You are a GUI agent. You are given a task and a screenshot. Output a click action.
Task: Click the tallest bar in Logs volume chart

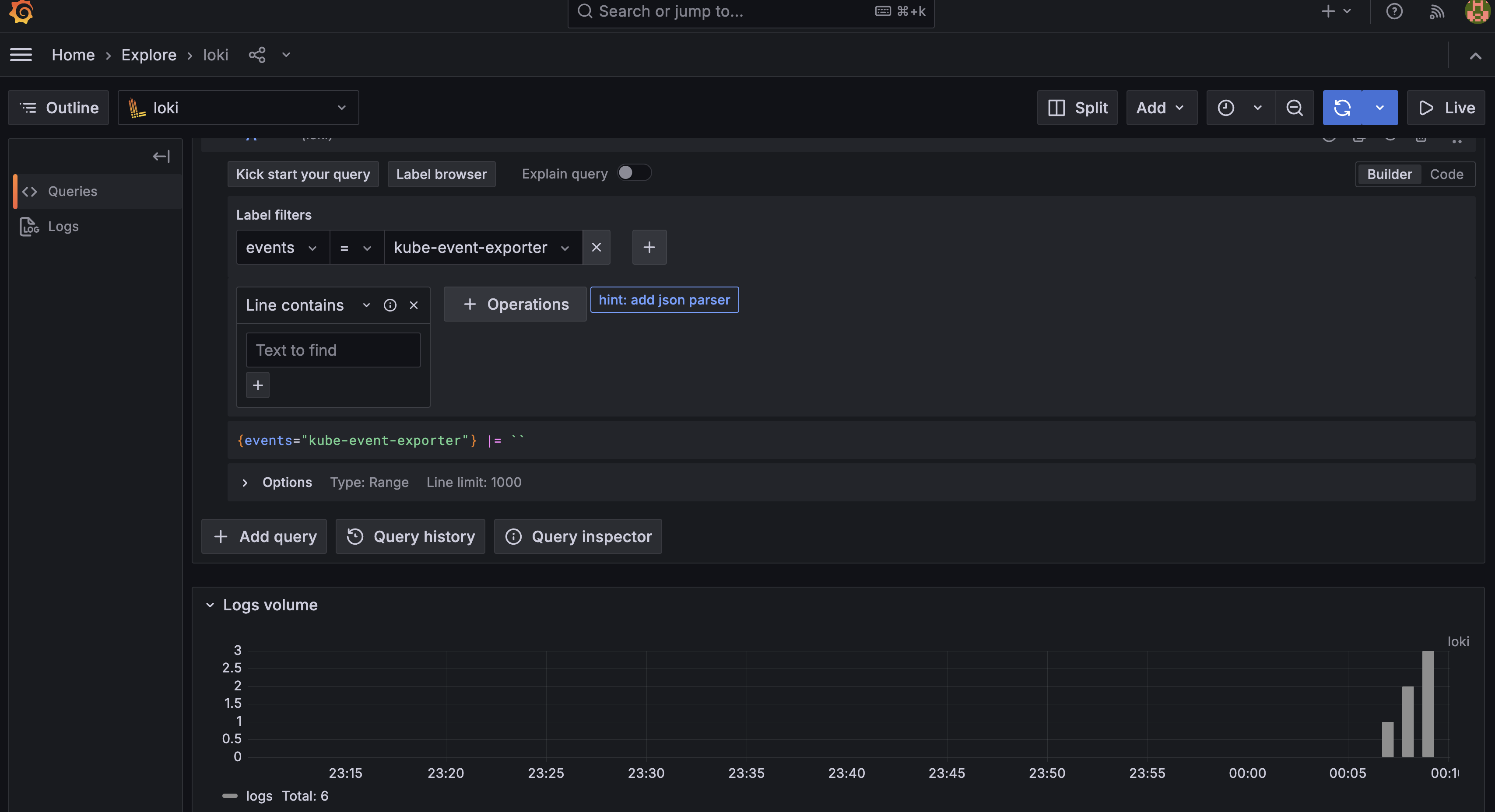(x=1428, y=703)
